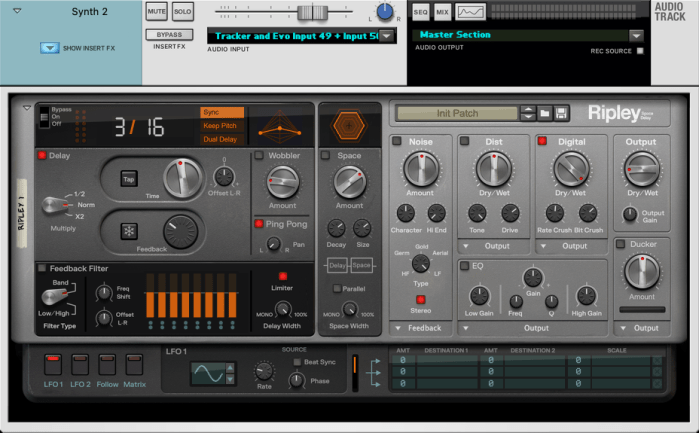This screenshot has width=699, height=433.
Task: Save the patch with floppy disk icon
Action: 561,113
